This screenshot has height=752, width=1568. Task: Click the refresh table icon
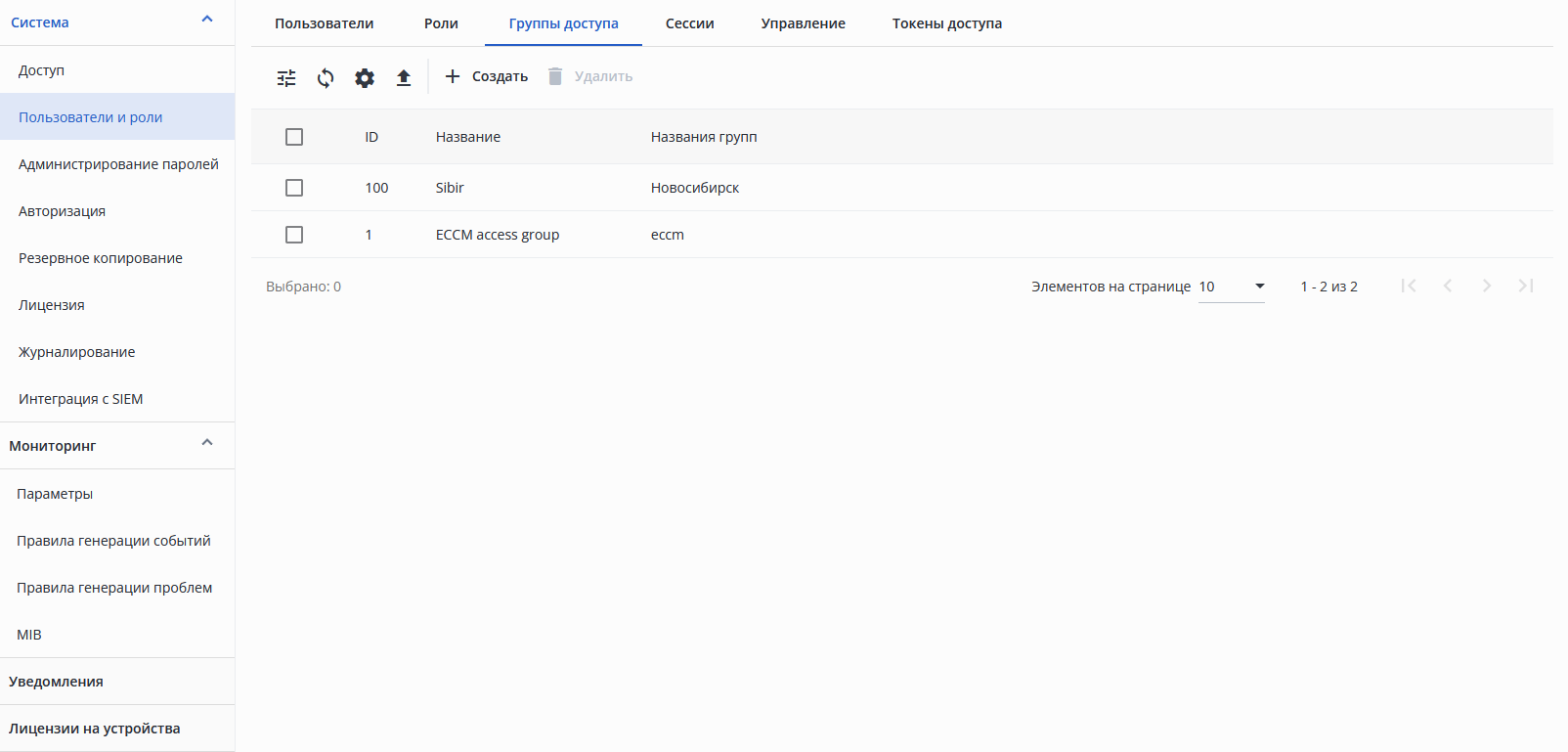click(x=326, y=78)
